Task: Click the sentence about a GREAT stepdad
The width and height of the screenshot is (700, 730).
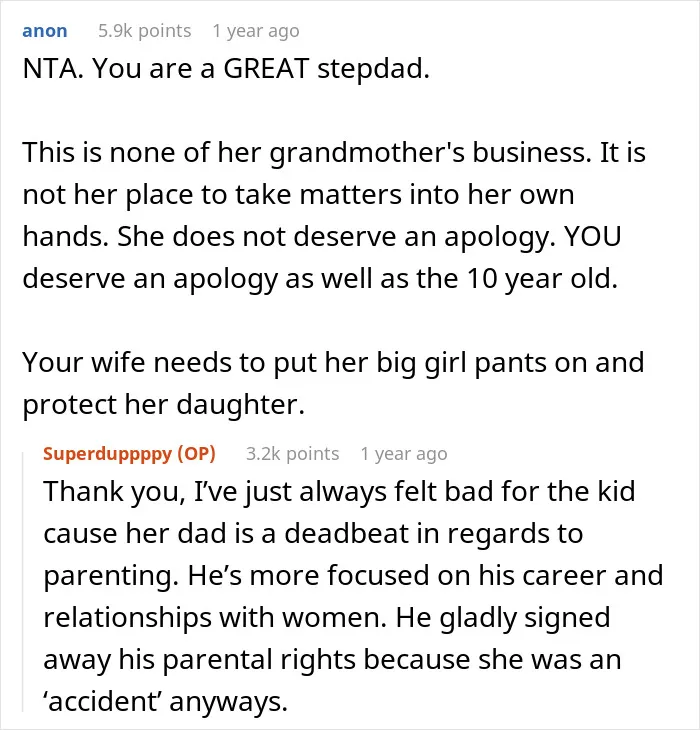Action: tap(261, 68)
